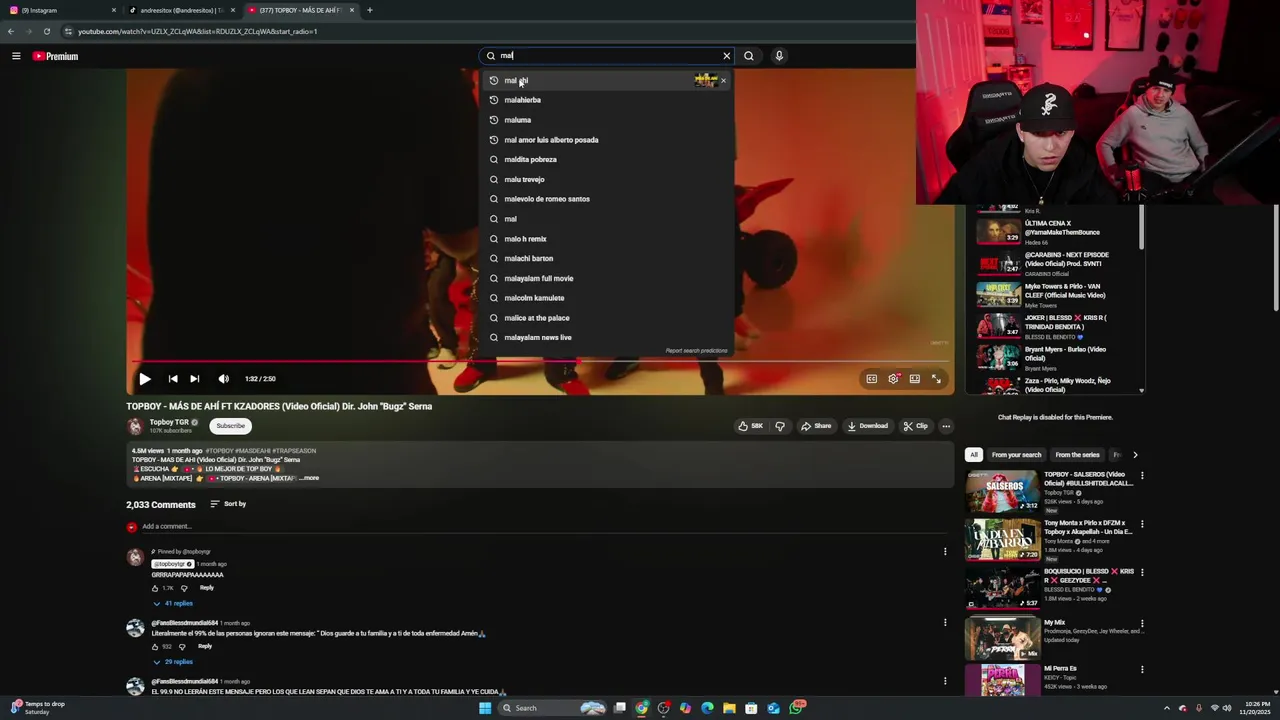Switch to the andreesitox TikTok tab
1280x720 pixels.
pyautogui.click(x=181, y=10)
